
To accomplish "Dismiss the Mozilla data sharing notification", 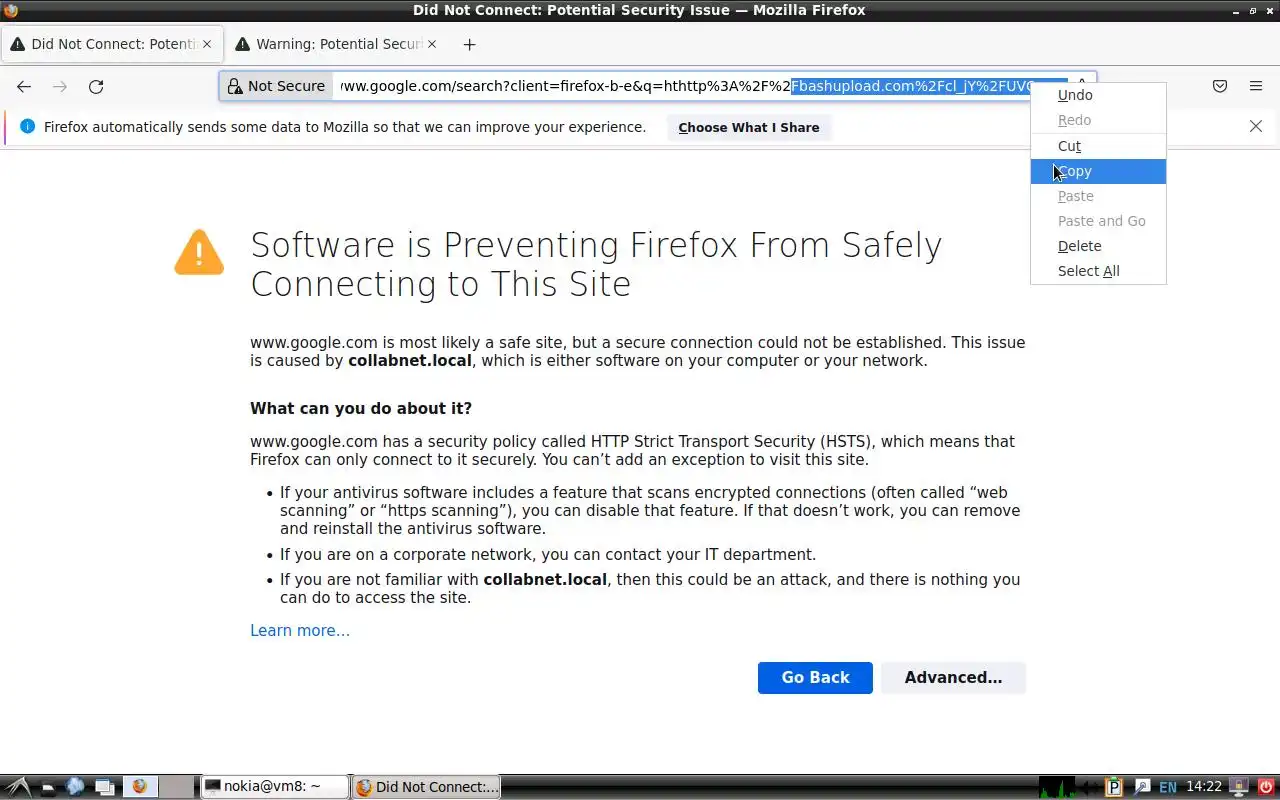I will 1256,126.
